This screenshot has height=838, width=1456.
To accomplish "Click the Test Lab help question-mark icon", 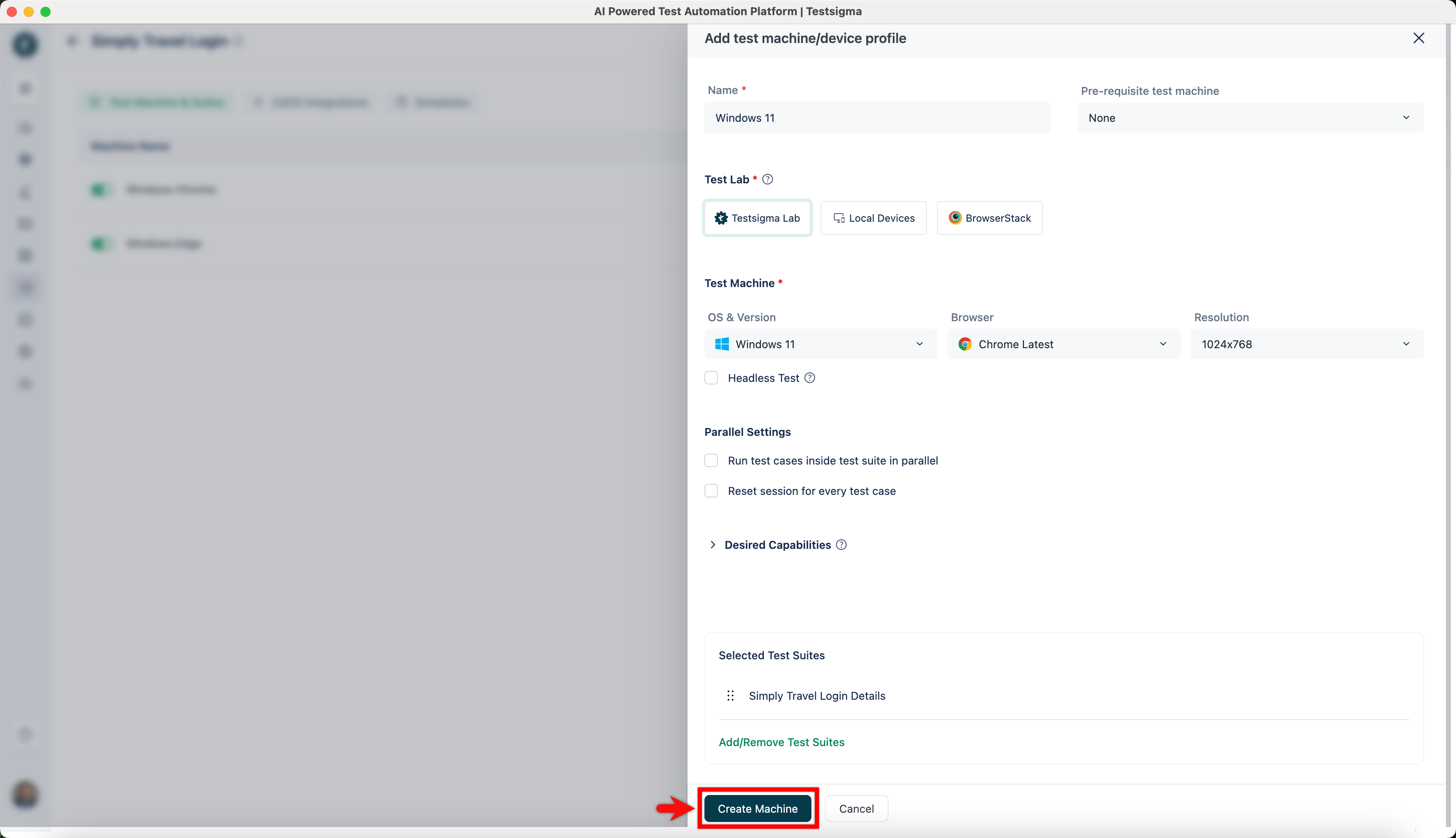I will [x=767, y=180].
